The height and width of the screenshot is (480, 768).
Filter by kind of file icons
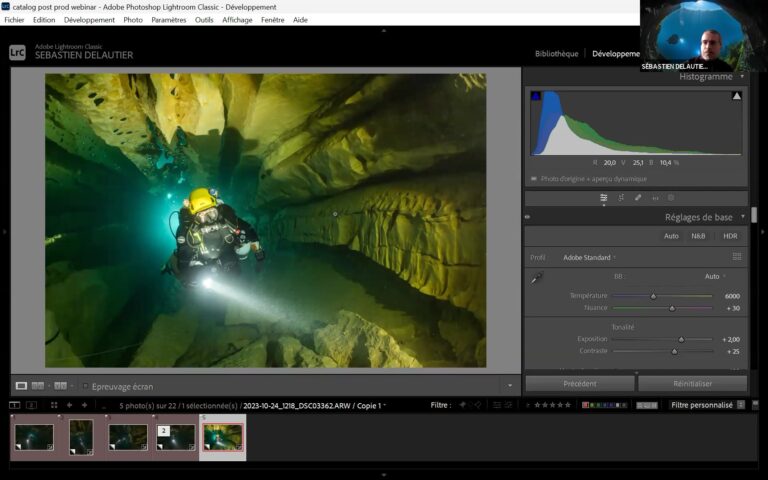[647, 405]
